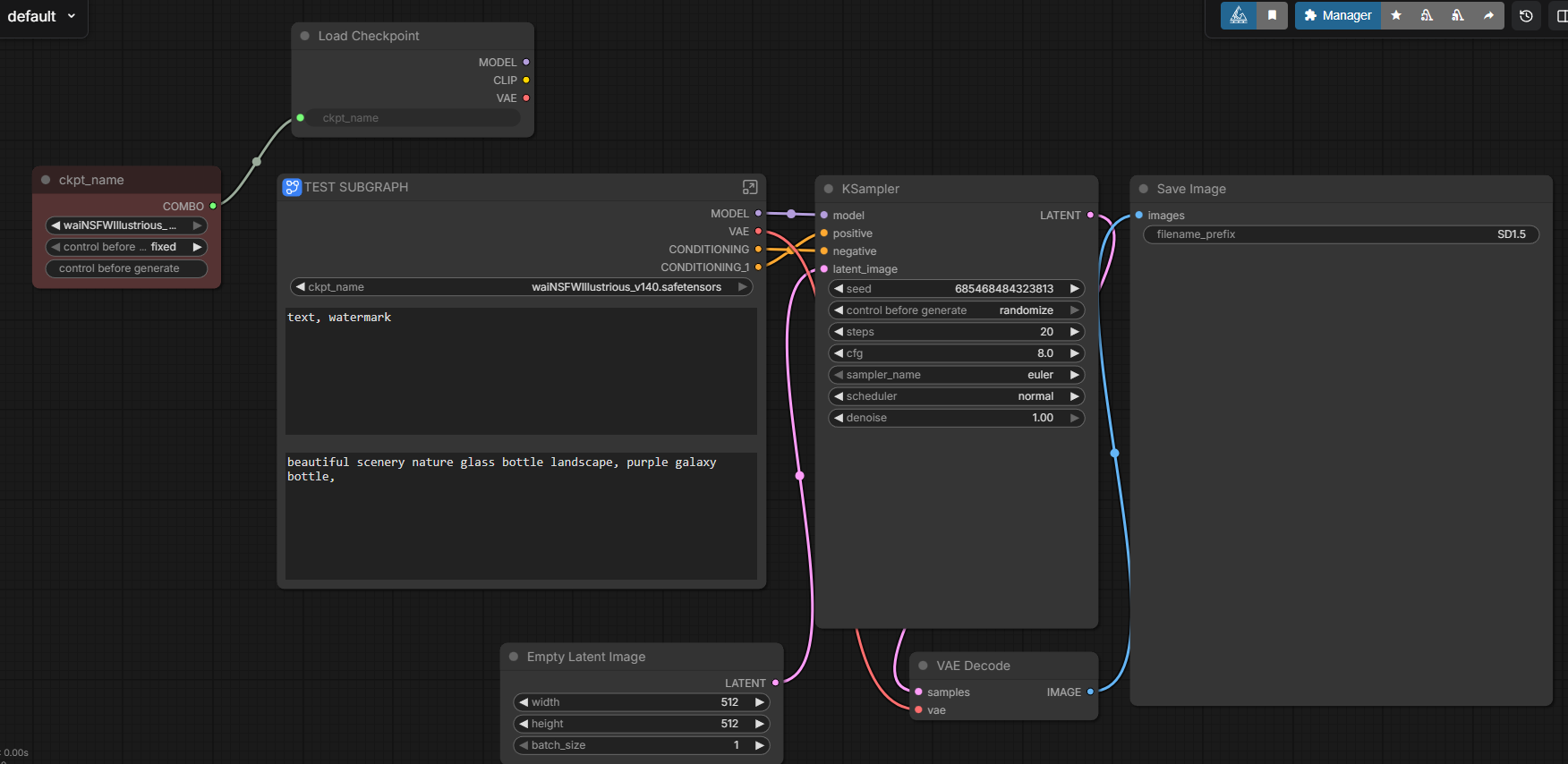Click KSampler negative input slot
This screenshot has width=1568, height=764.
coord(824,250)
